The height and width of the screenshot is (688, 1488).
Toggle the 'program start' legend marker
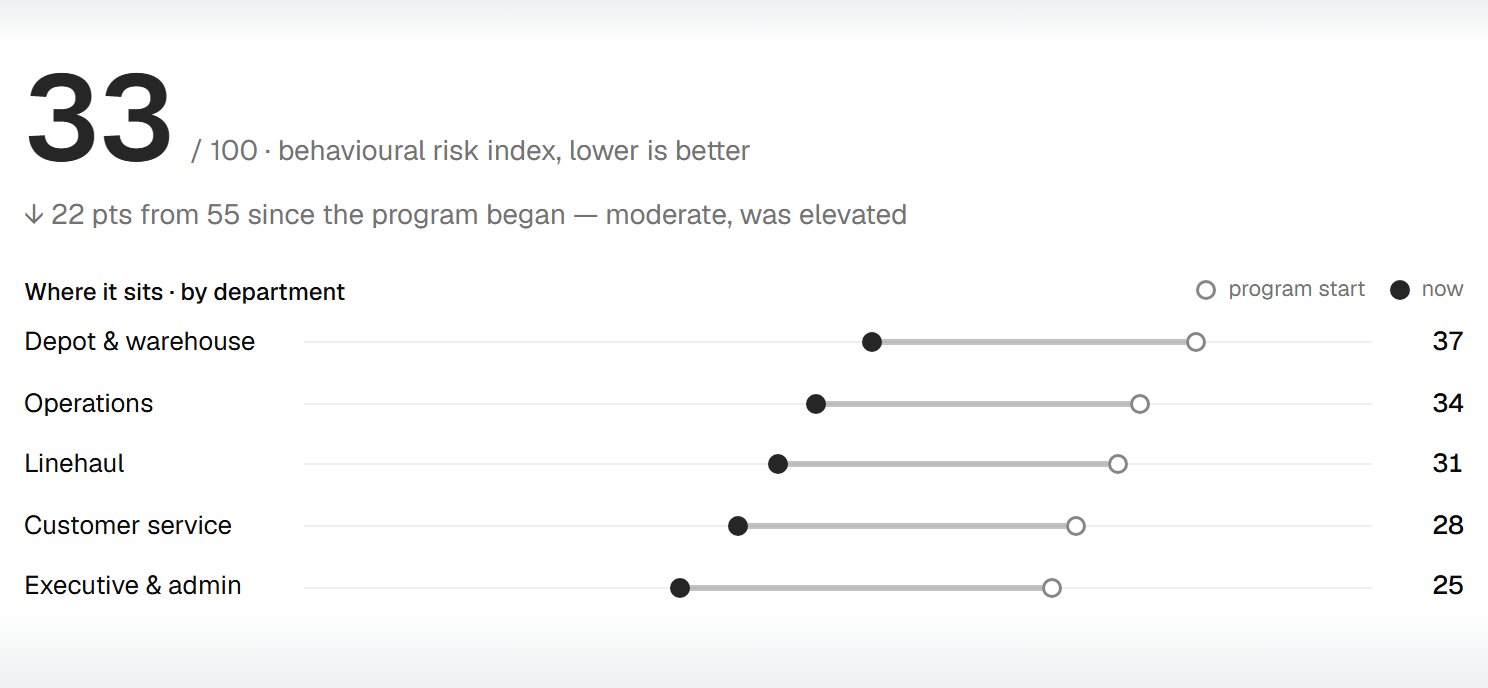(x=1206, y=290)
